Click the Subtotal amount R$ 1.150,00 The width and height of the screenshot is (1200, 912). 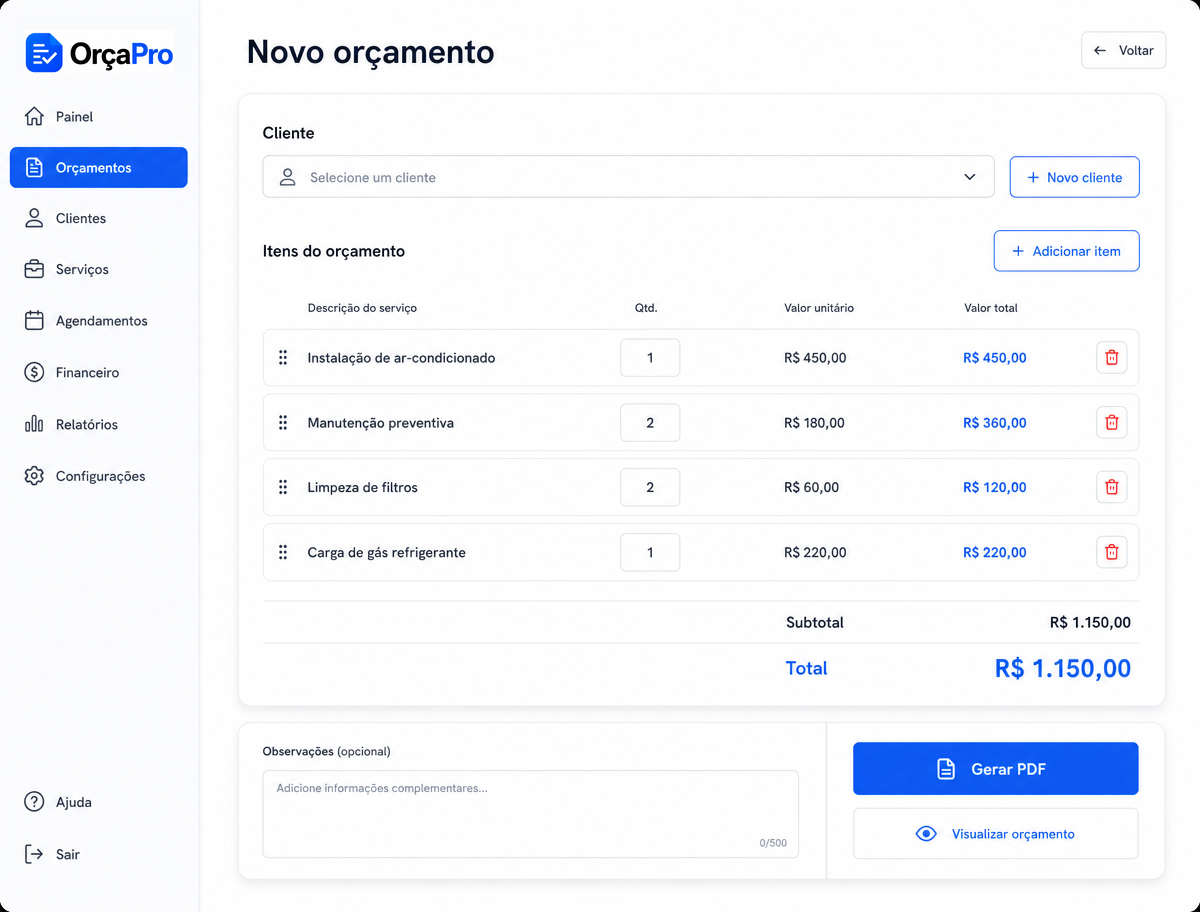(x=1091, y=622)
